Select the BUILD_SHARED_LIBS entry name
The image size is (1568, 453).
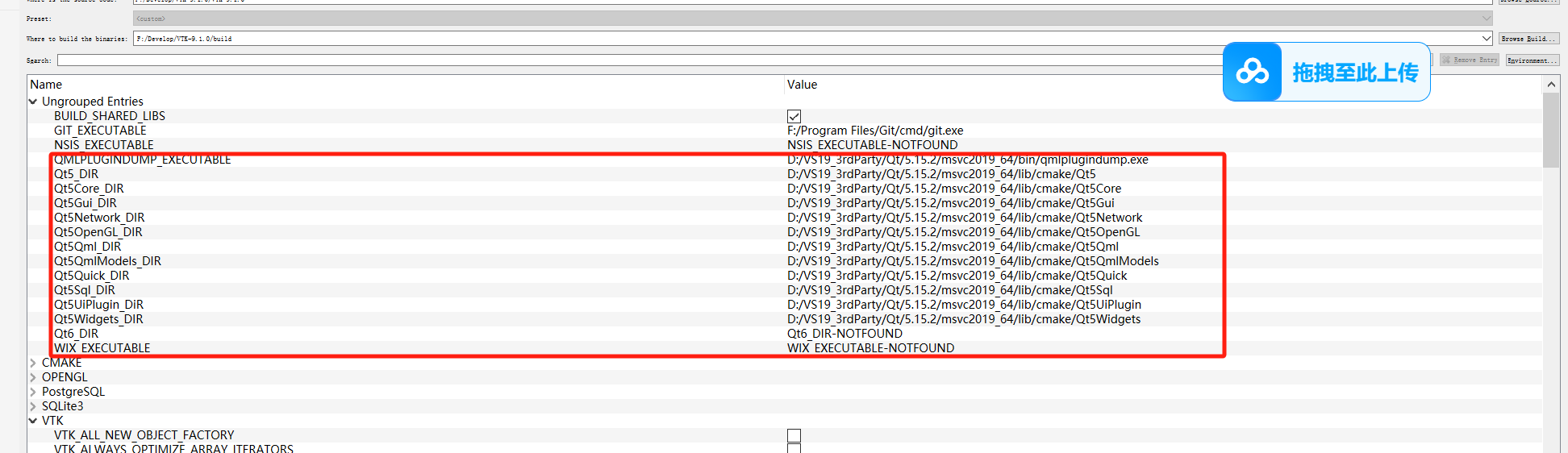coord(110,116)
